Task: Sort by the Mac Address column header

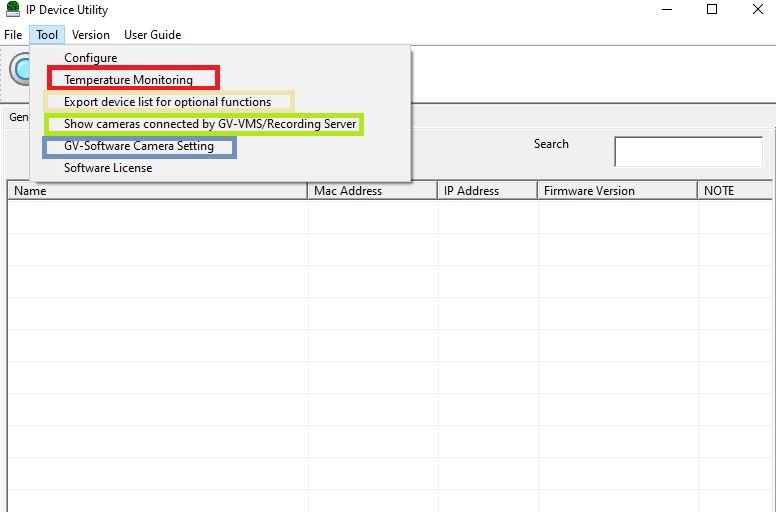Action: 373,191
